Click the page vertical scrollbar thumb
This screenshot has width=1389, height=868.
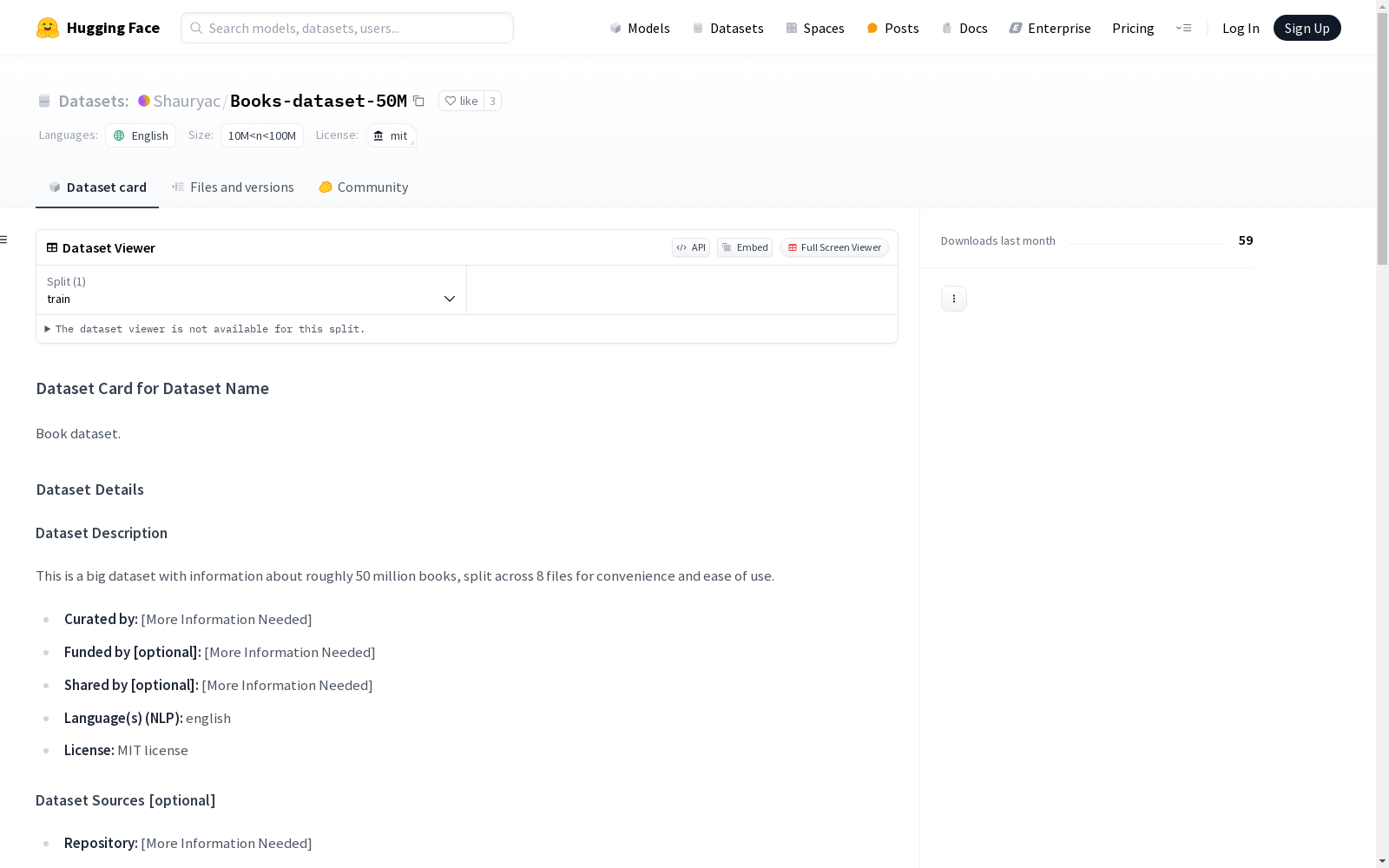click(1382, 139)
